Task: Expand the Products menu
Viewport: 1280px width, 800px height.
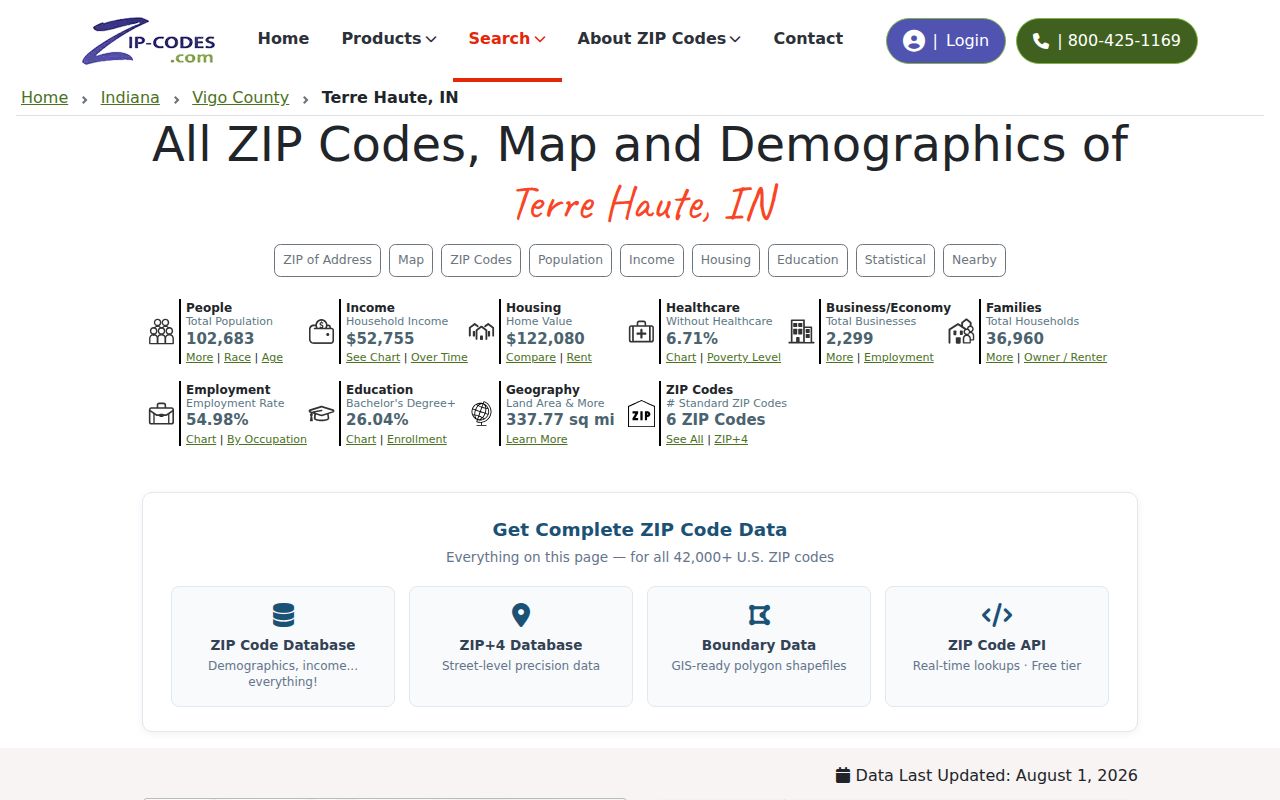Action: 389,39
